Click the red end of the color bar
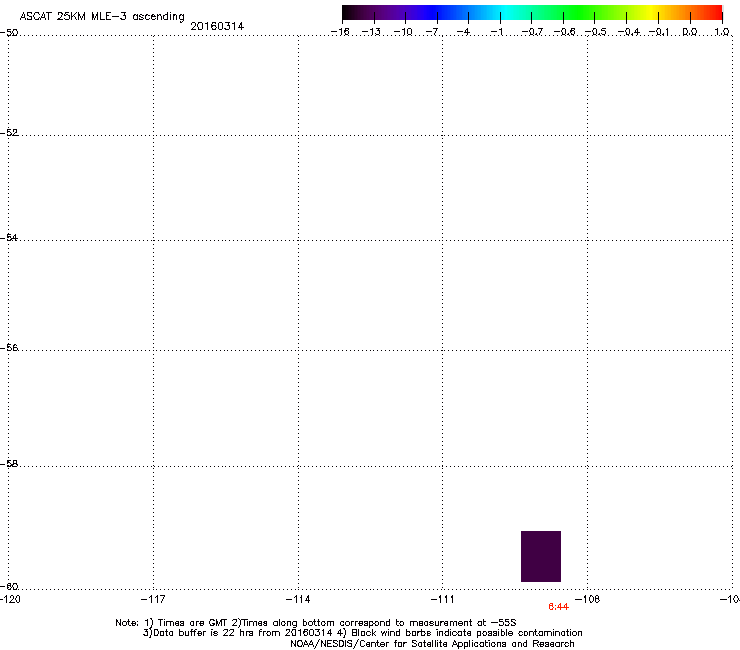 point(713,13)
